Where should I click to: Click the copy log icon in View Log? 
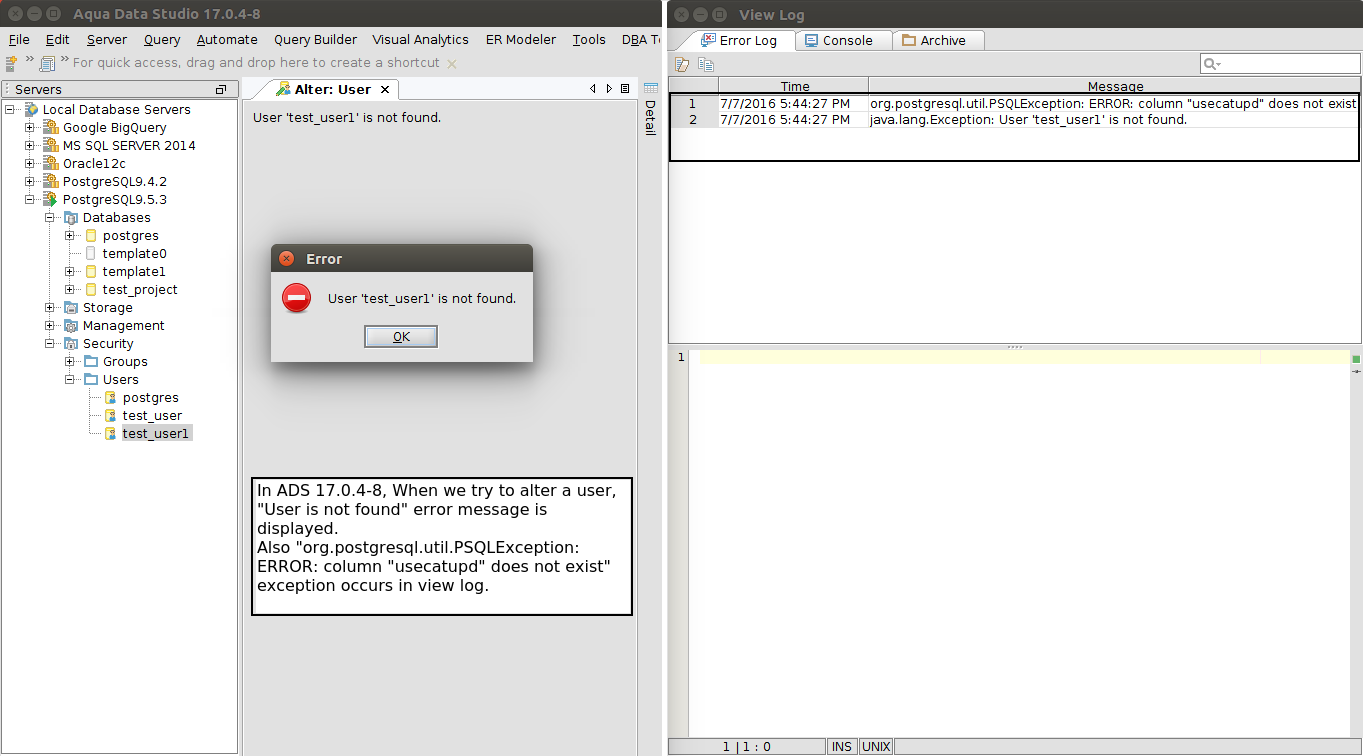click(706, 65)
